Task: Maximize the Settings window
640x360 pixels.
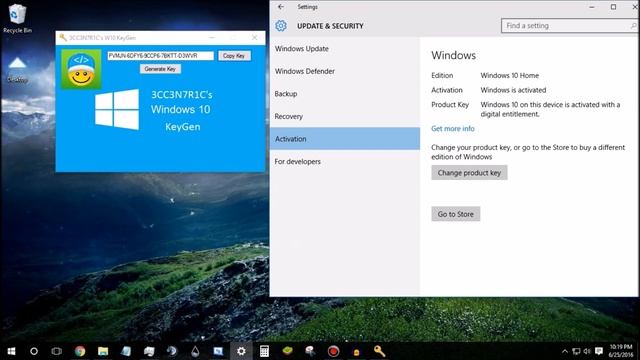Action: [613, 7]
